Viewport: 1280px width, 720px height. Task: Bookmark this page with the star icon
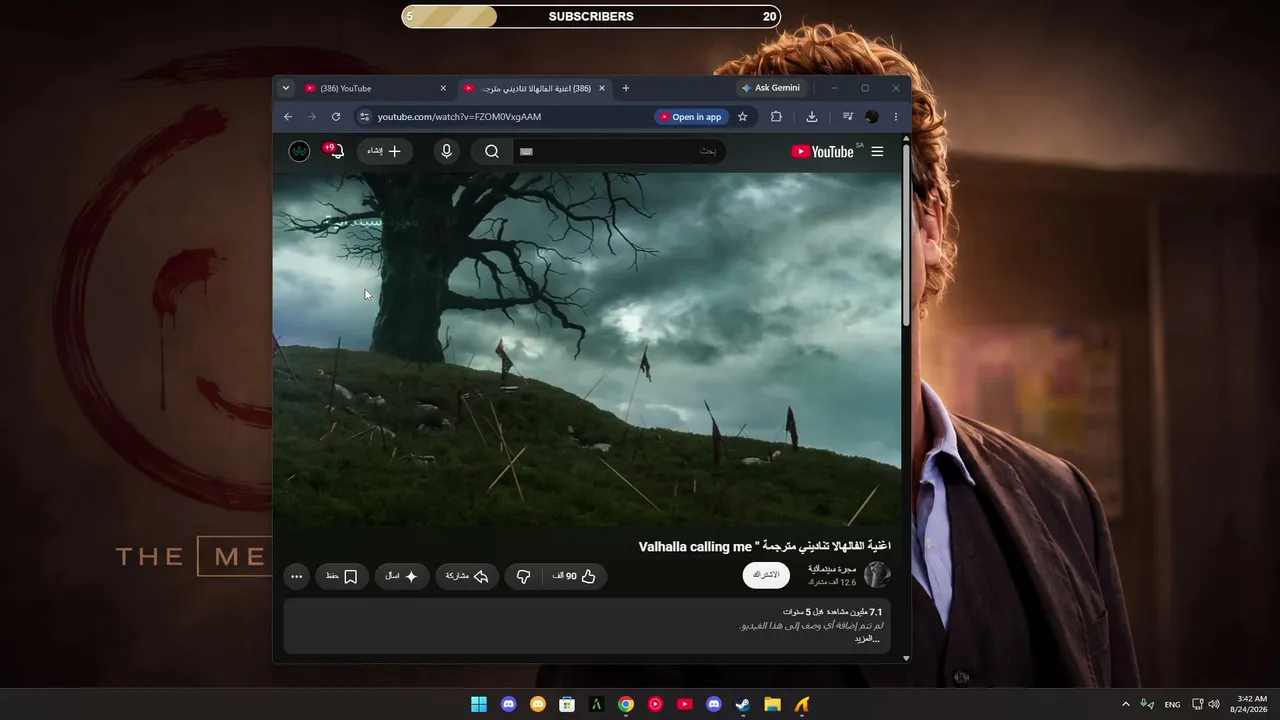[x=742, y=117]
